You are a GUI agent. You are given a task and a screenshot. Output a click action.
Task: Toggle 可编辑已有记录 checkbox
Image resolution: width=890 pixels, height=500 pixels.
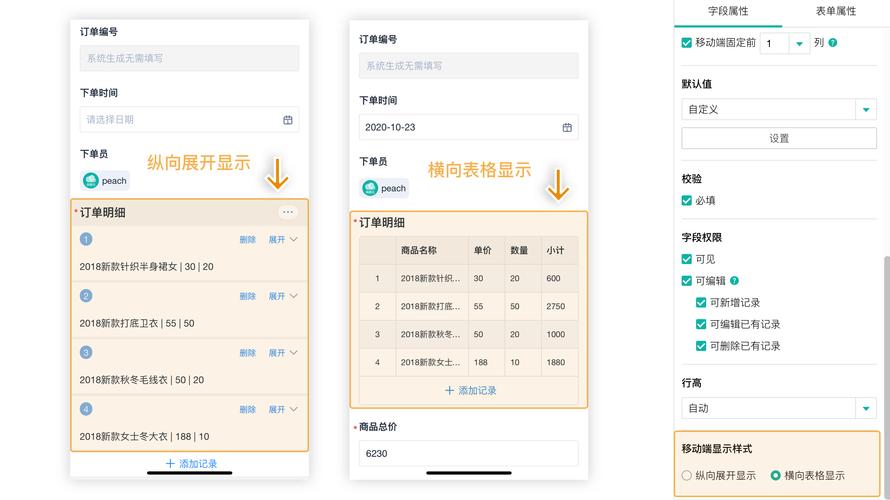[701, 324]
